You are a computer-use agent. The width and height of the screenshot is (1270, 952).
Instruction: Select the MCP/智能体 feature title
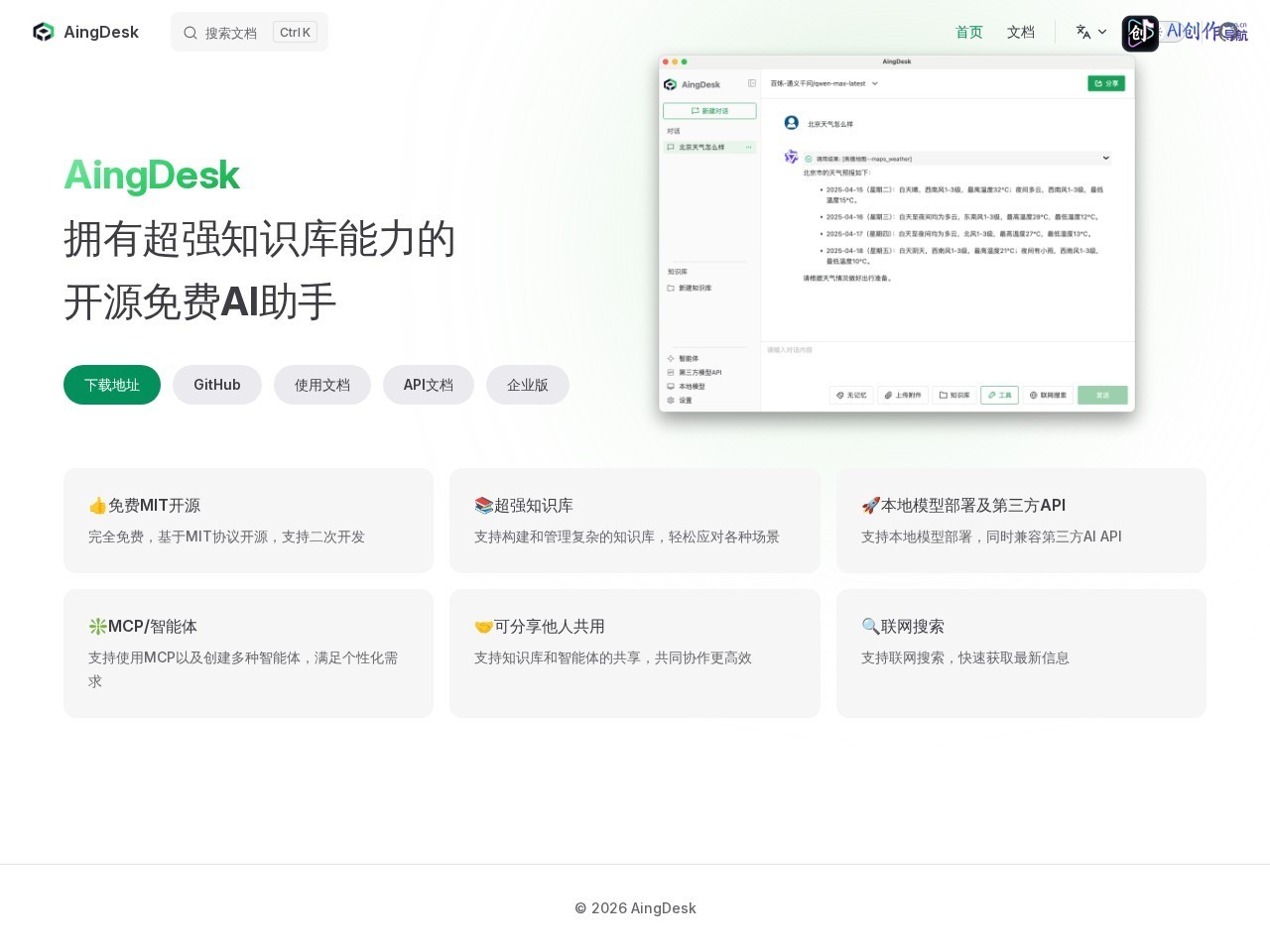tap(143, 626)
